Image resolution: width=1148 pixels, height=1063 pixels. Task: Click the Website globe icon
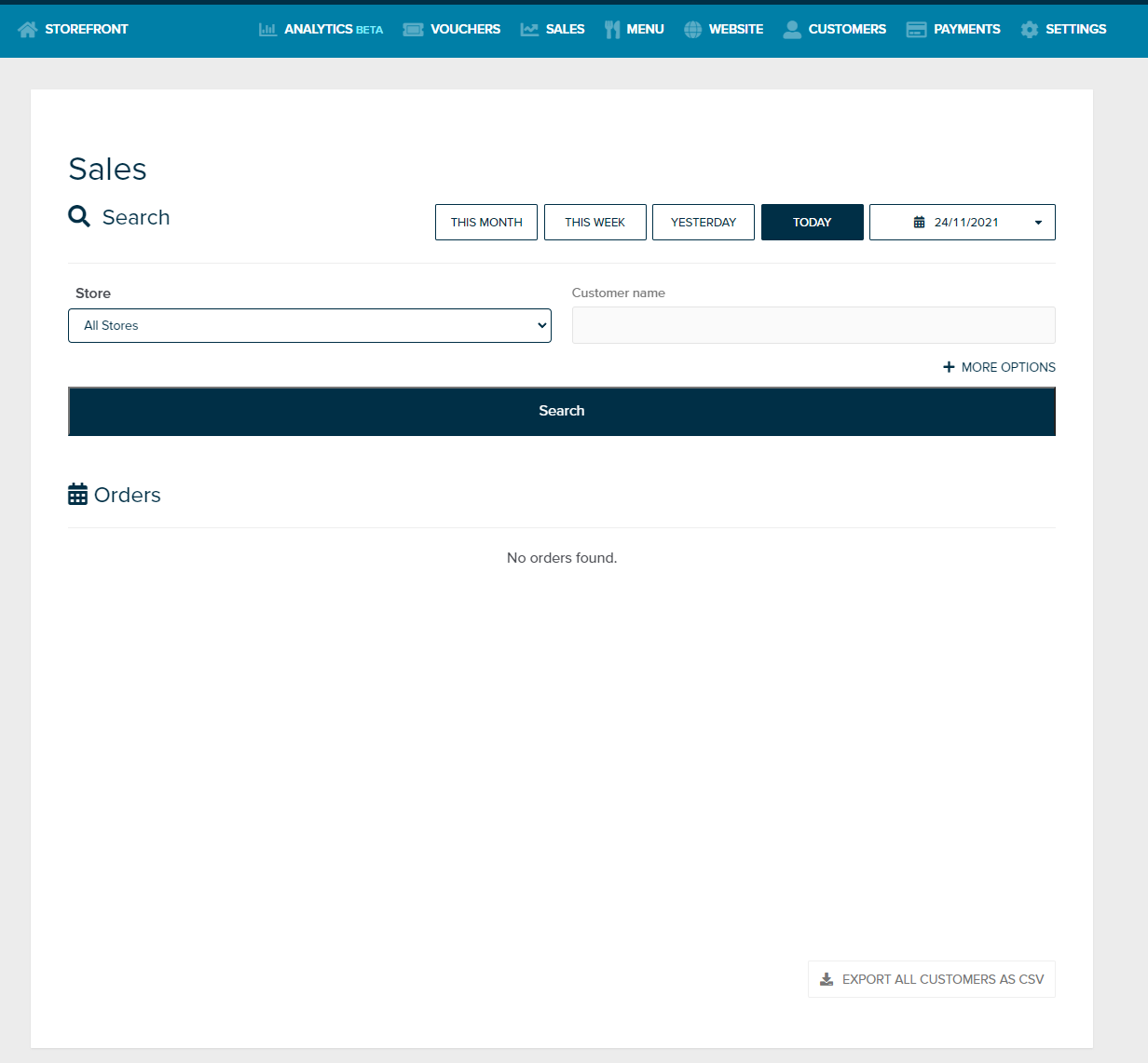pos(692,30)
